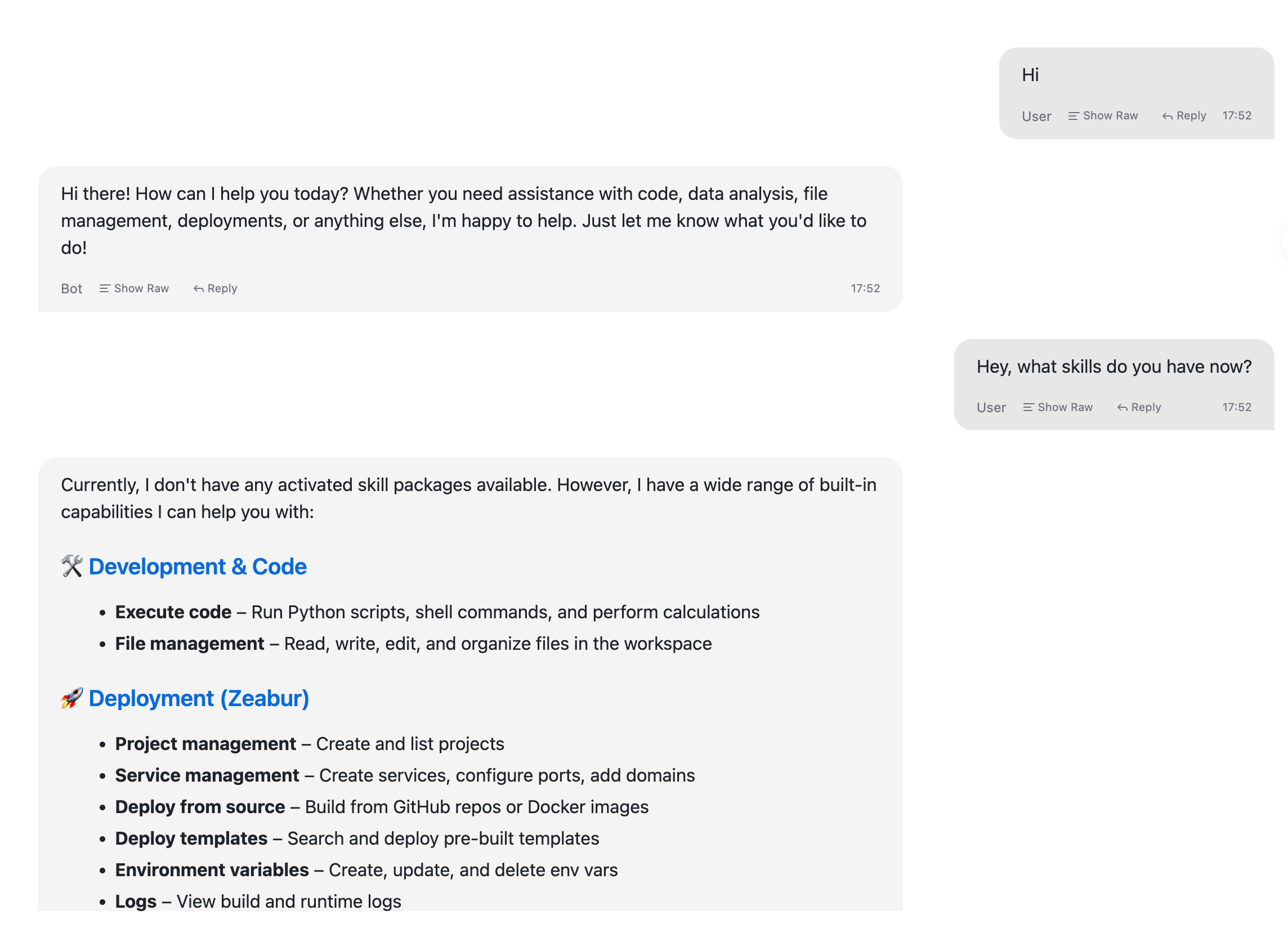Image resolution: width=1288 pixels, height=928 pixels.
Task: Toggle Show Raw on 'what skills' message
Action: (x=1058, y=407)
